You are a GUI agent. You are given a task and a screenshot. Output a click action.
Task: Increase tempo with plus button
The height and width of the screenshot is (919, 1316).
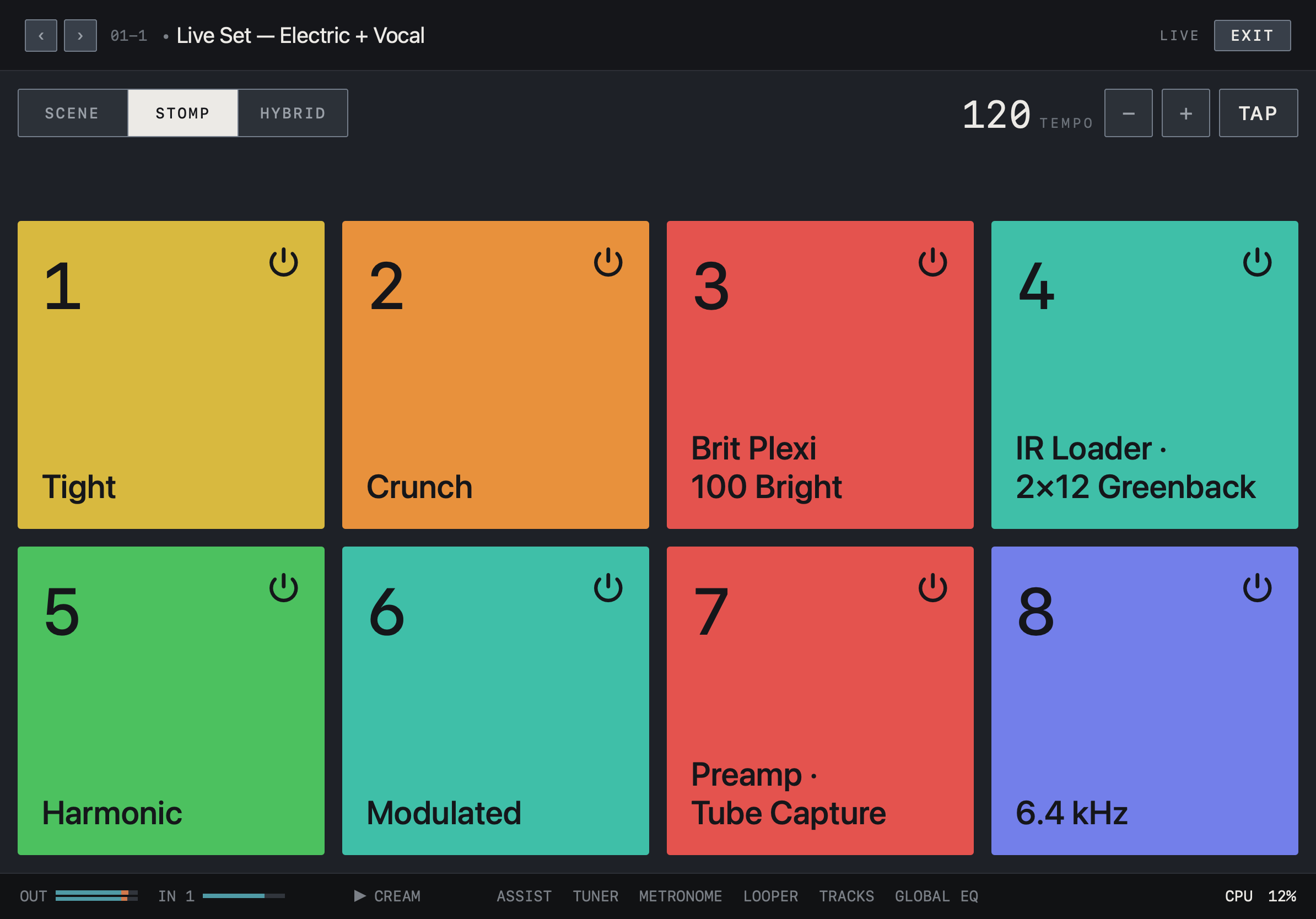(x=1186, y=113)
